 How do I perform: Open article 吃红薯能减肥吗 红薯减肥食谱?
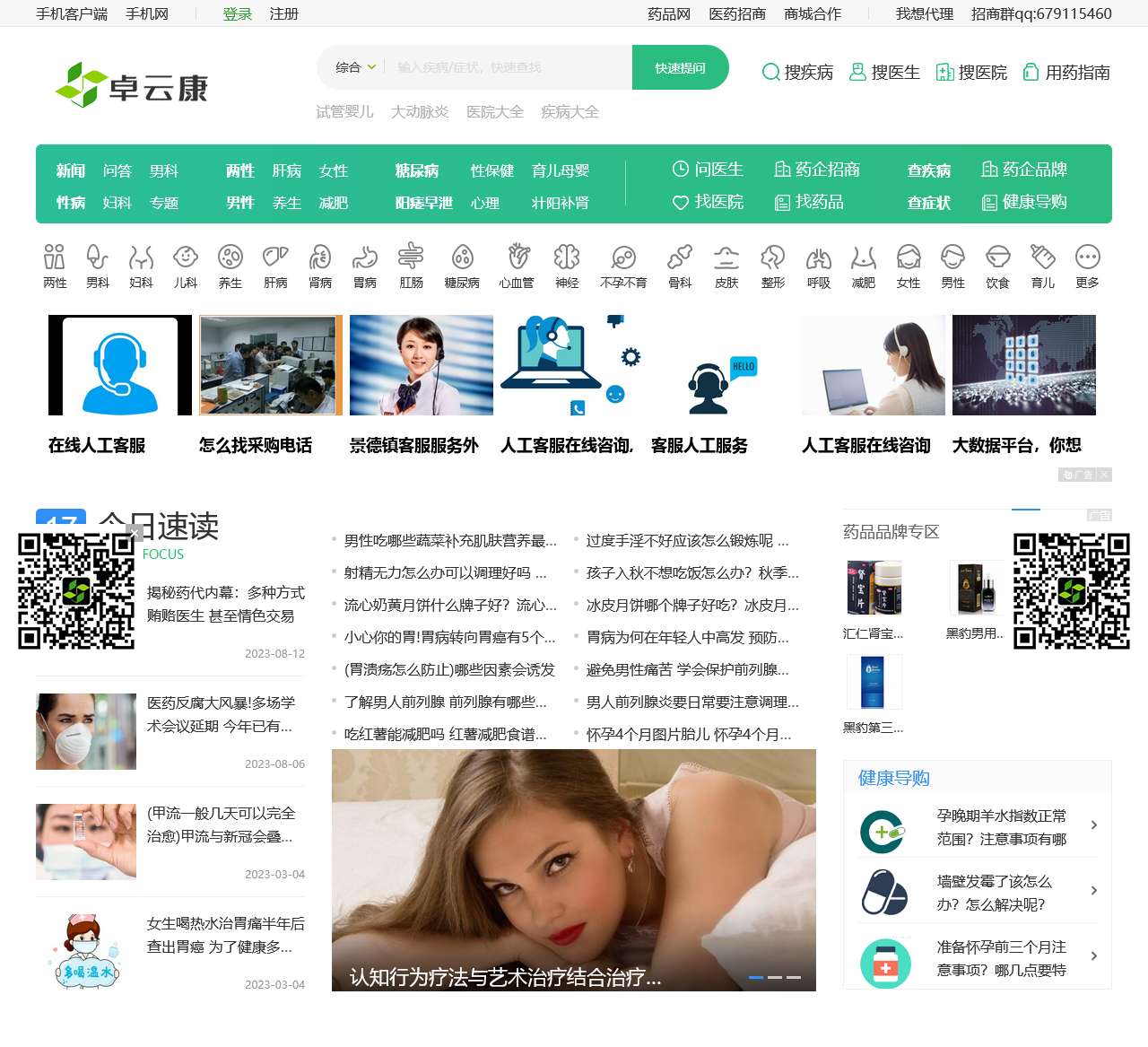pyautogui.click(x=445, y=734)
